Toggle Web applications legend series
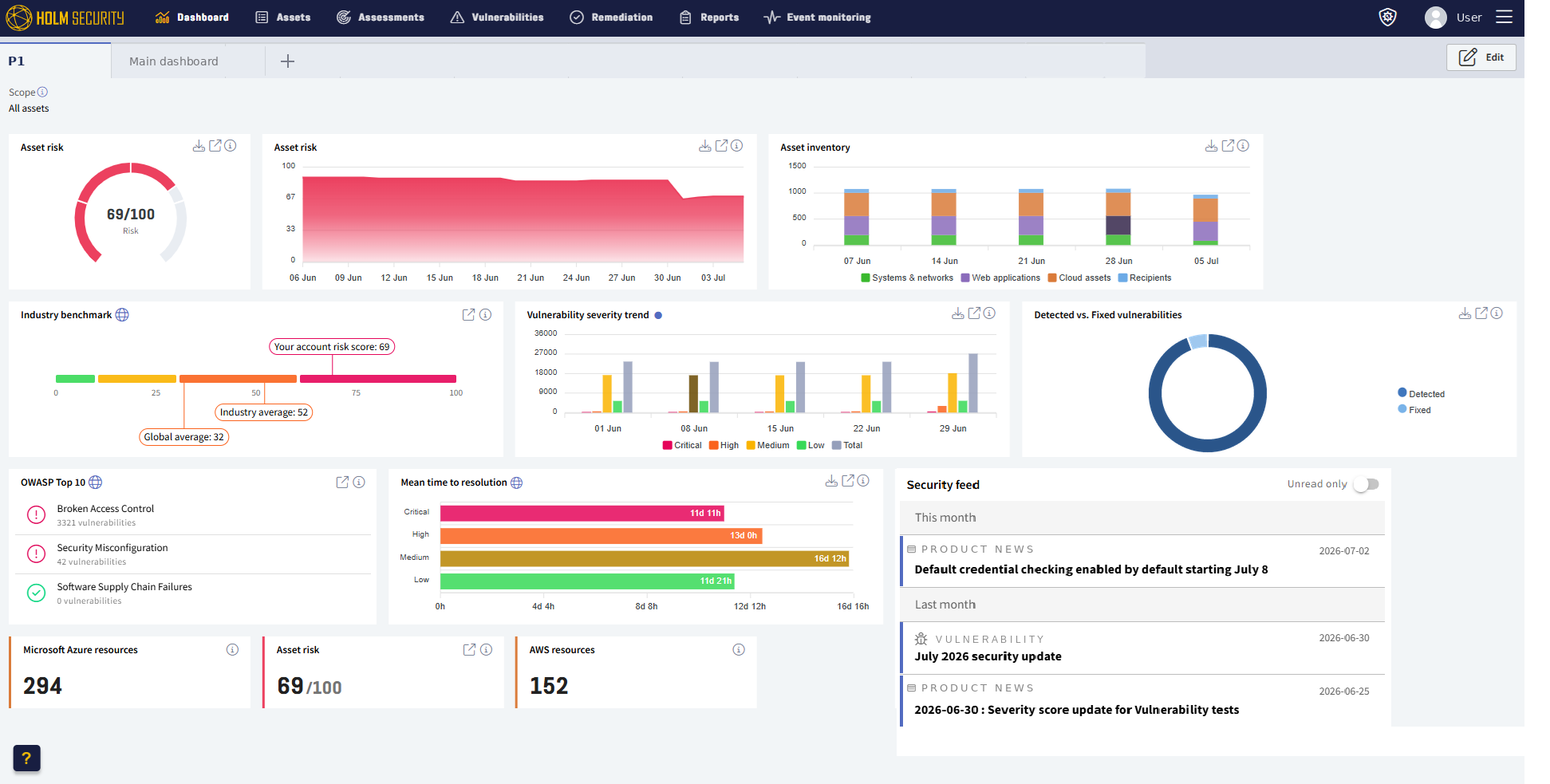 (x=1000, y=278)
